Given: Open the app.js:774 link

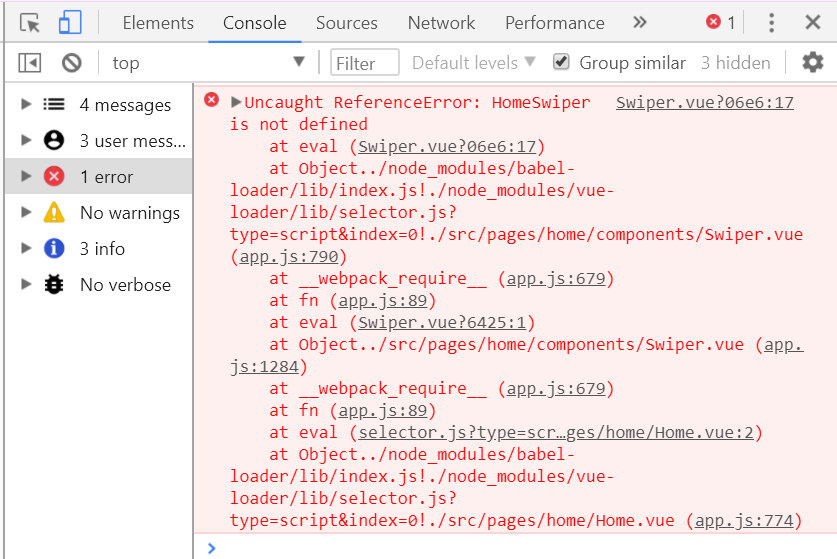Looking at the screenshot, I should pyautogui.click(x=744, y=520).
